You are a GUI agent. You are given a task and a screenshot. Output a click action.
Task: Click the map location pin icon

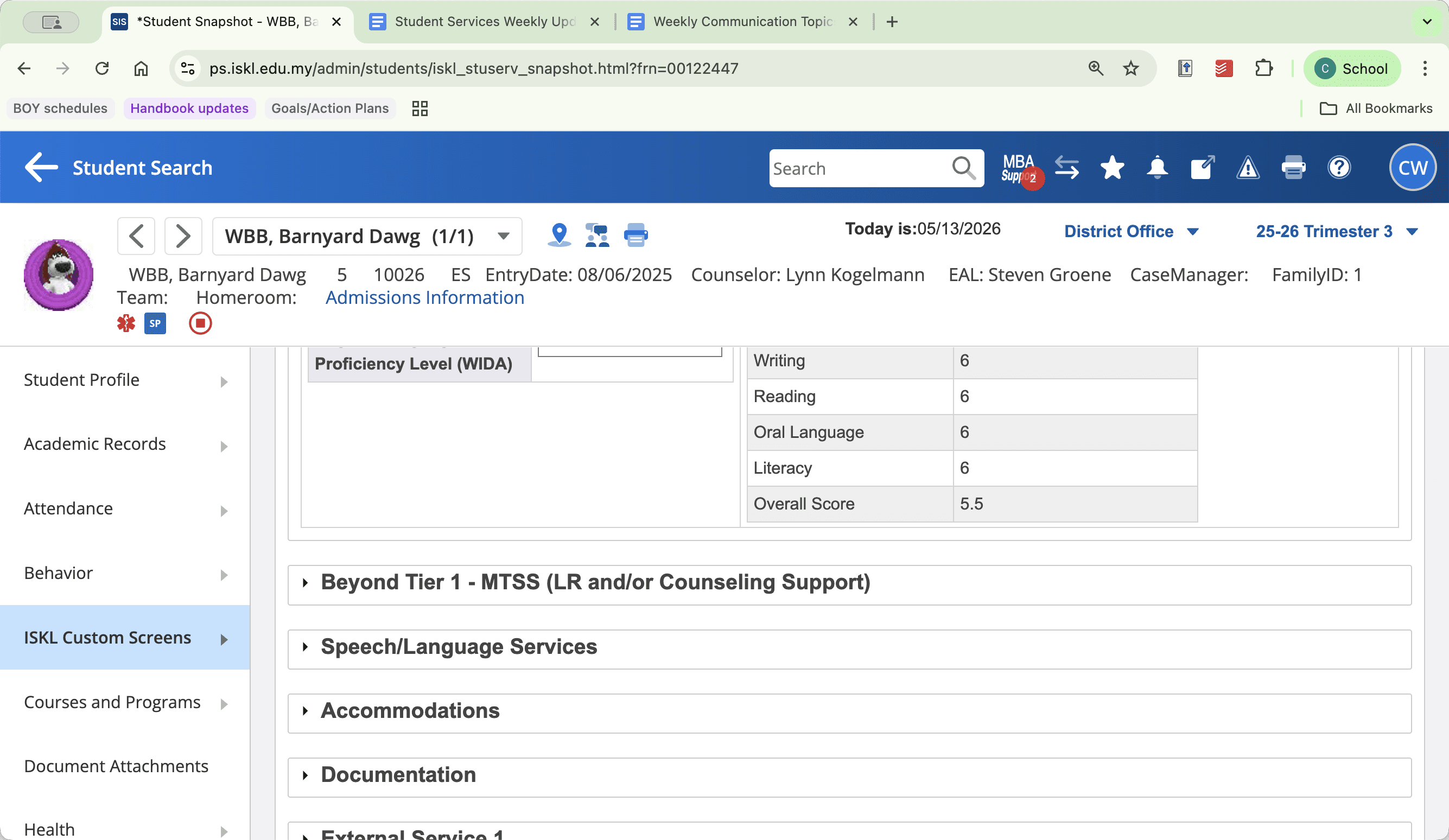tap(559, 234)
